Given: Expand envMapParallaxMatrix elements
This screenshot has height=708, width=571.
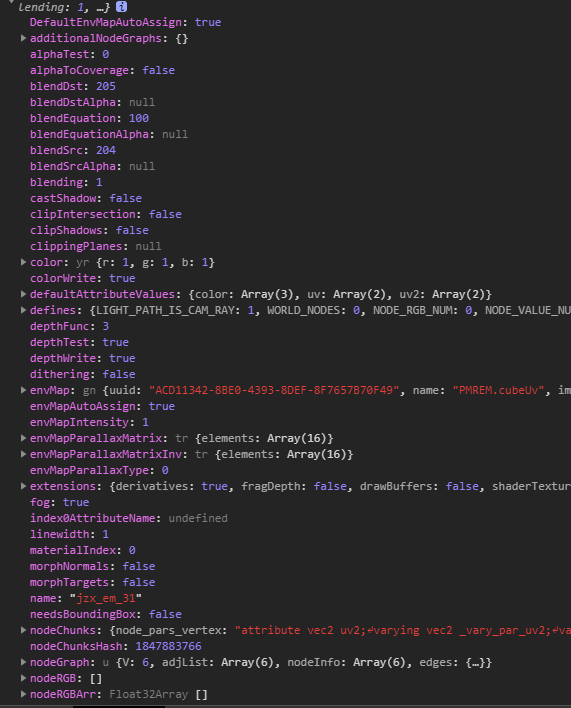Looking at the screenshot, I should click(x=23, y=438).
